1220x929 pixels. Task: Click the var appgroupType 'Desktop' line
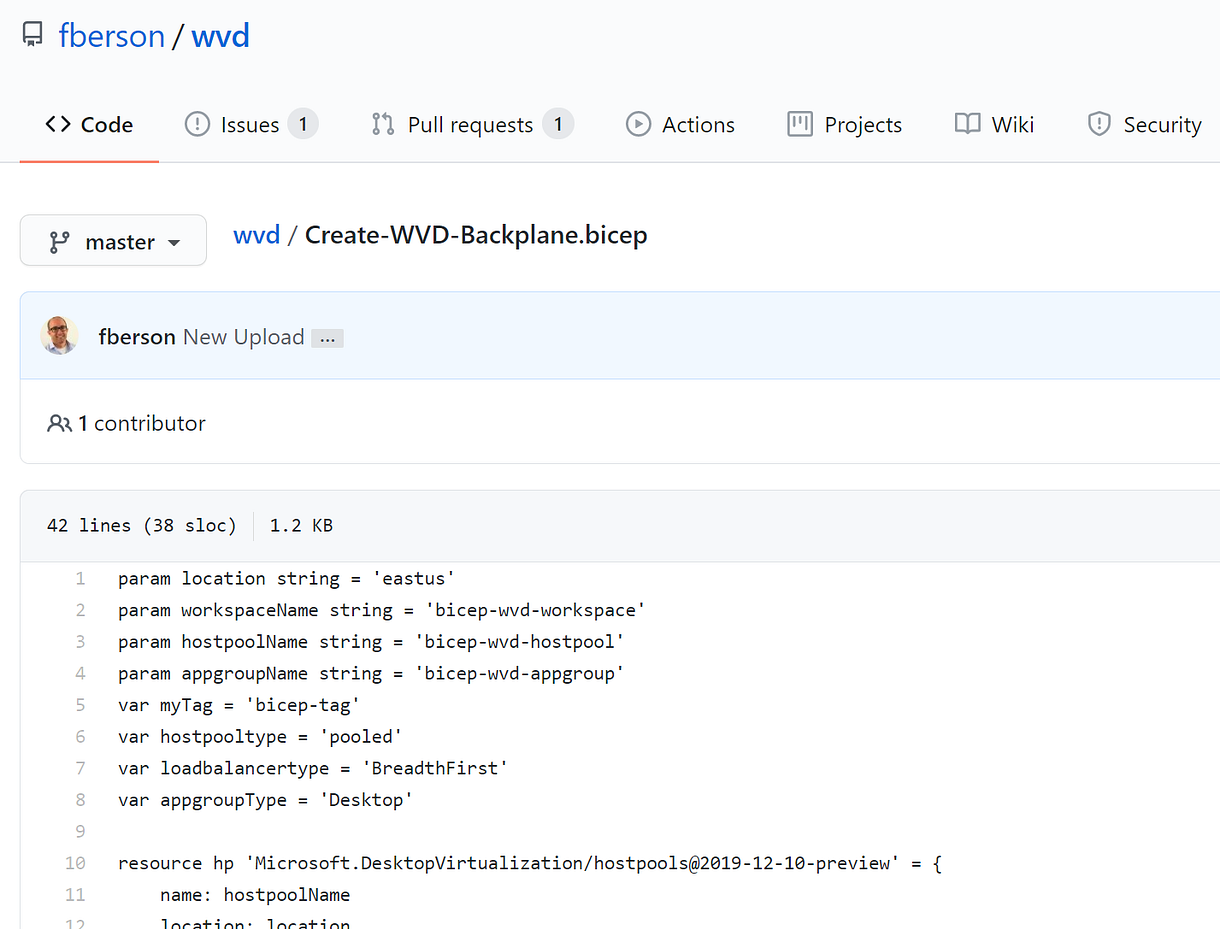265,800
